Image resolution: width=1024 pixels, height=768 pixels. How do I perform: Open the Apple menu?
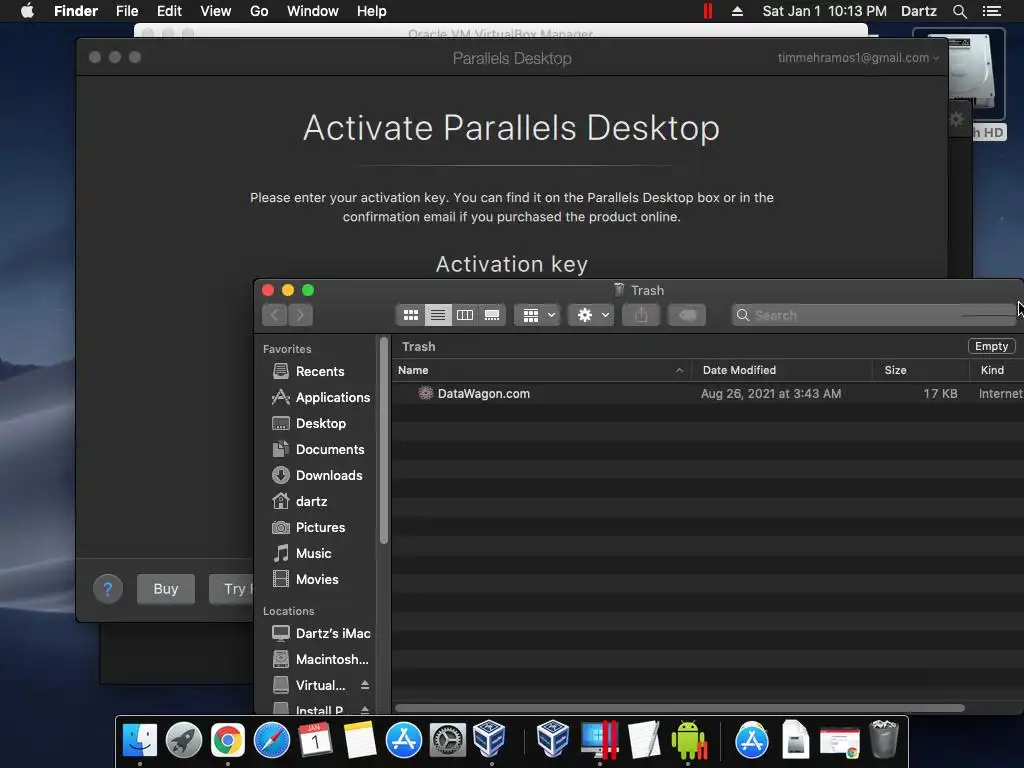pos(27,11)
